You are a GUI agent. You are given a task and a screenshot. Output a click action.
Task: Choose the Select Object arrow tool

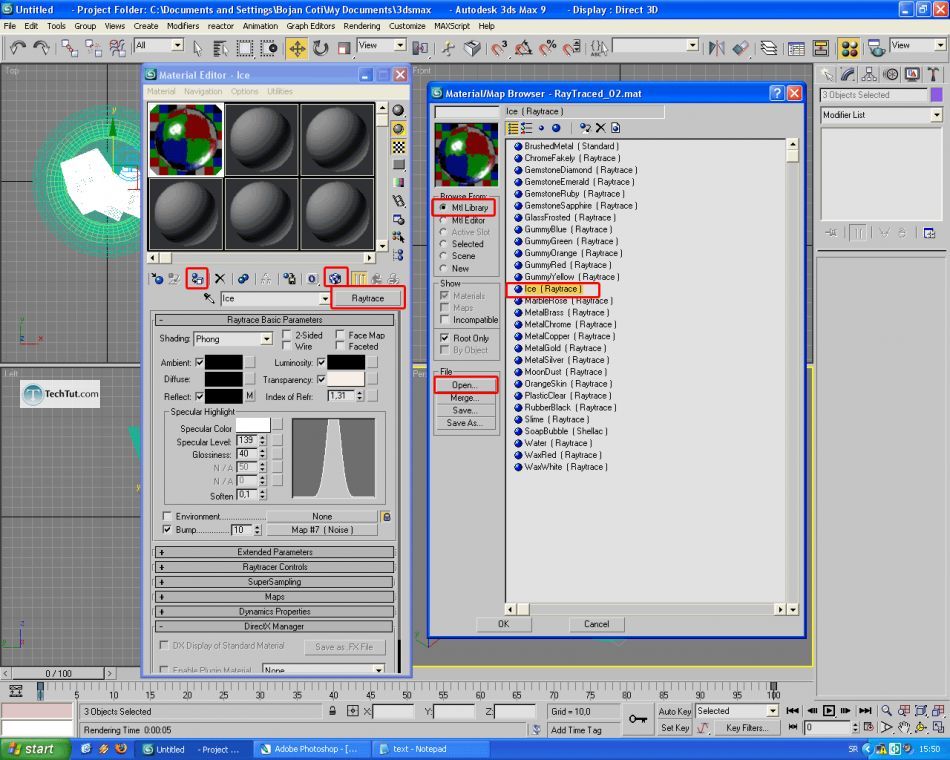(x=198, y=47)
